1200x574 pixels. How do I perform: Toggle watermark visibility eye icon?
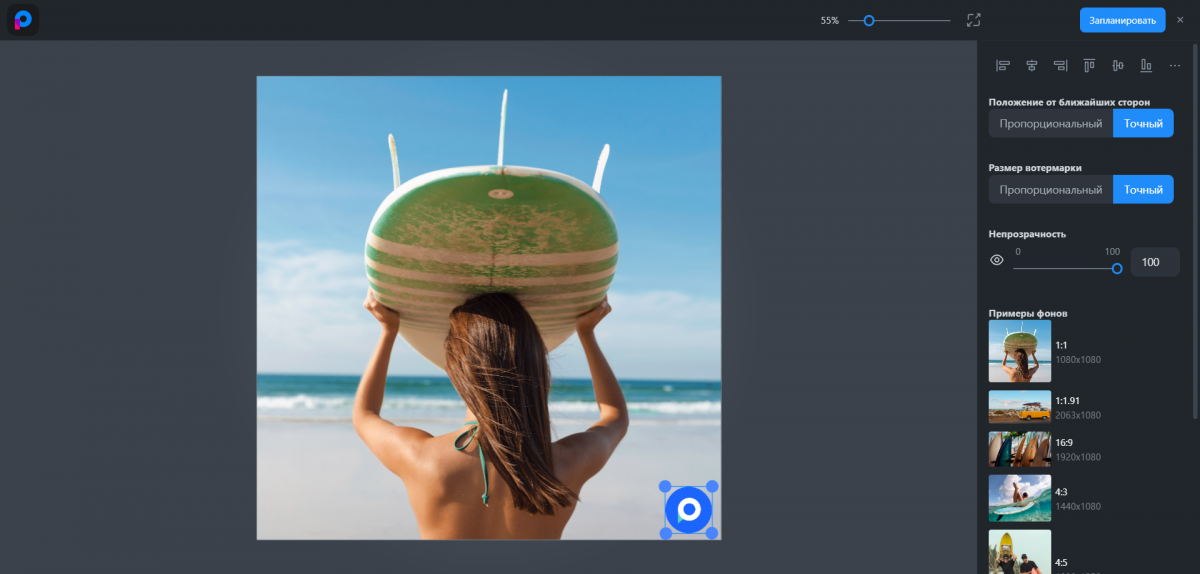point(997,260)
